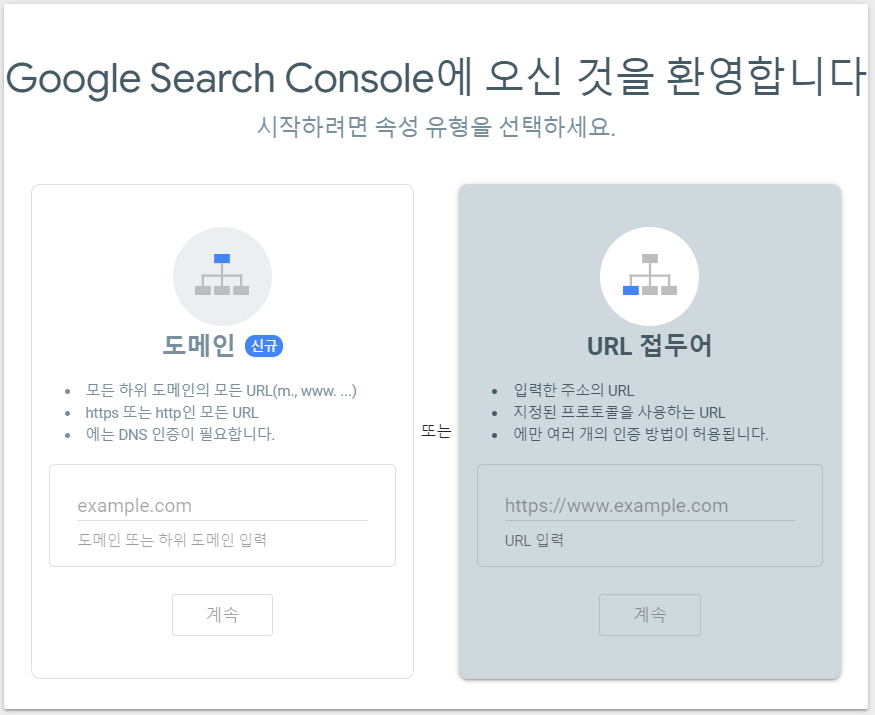
Task: Click text 'https 또는 http인 모든 URL'
Action: [x=172, y=412]
